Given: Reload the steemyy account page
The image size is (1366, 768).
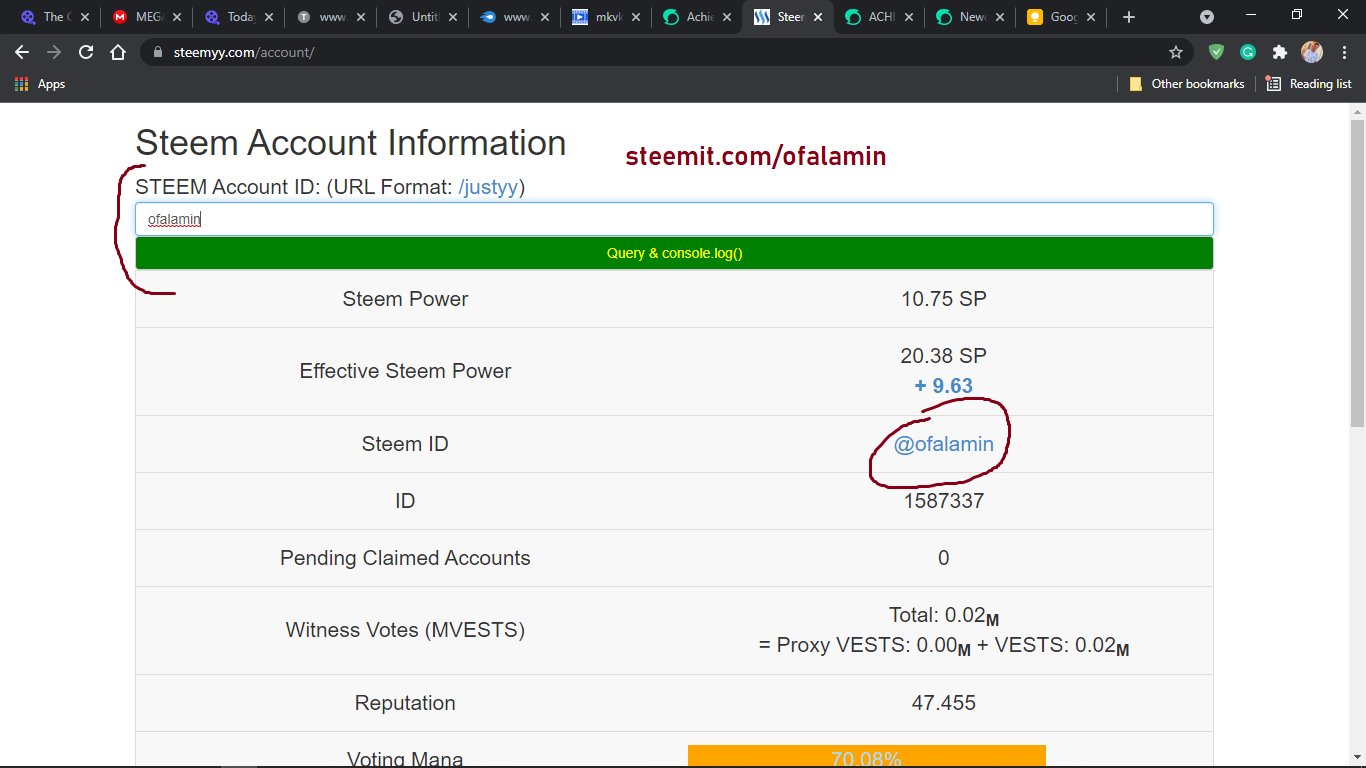Looking at the screenshot, I should [x=86, y=52].
